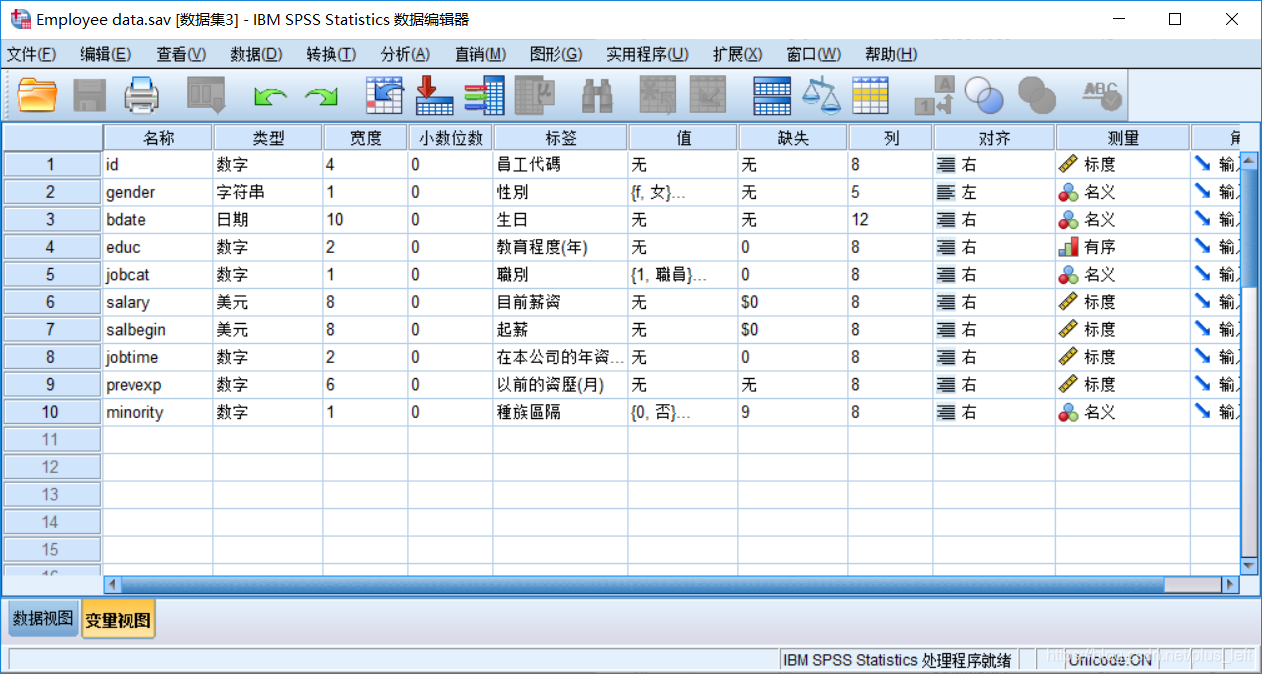
Task: Open the recall recent dialogs icon
Action: point(206,95)
